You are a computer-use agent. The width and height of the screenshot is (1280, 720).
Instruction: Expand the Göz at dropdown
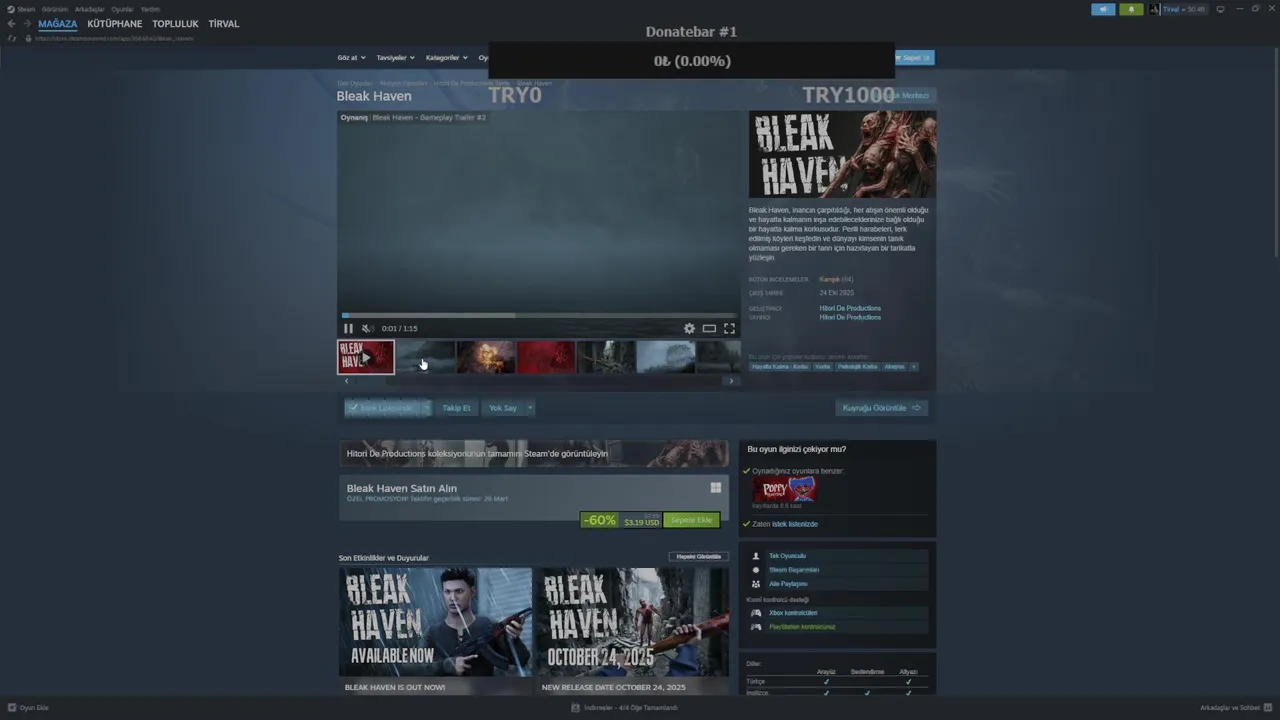point(351,58)
